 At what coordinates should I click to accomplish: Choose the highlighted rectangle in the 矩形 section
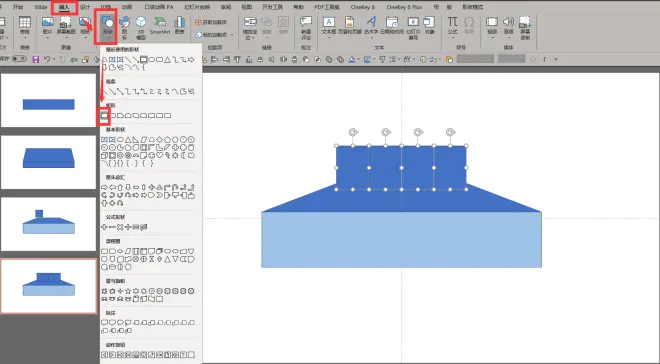pos(104,115)
